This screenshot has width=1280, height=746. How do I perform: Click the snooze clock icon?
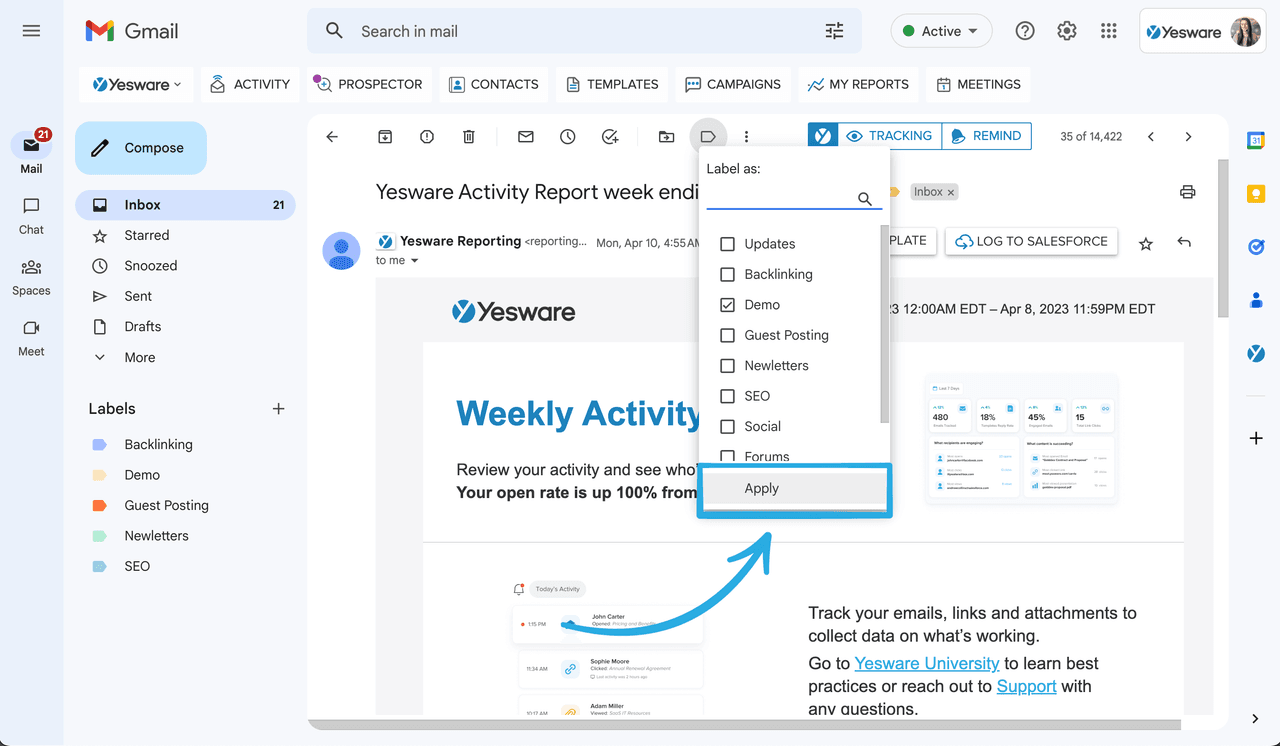[568, 137]
